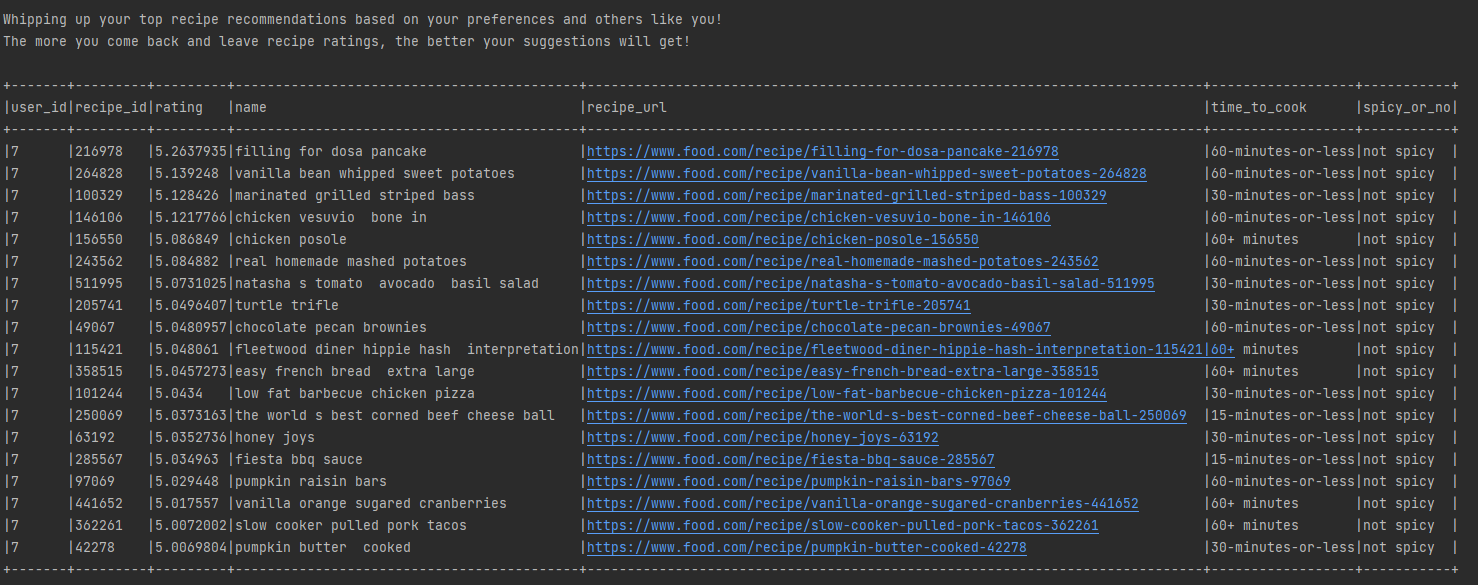Image resolution: width=1478 pixels, height=585 pixels.
Task: Visit the world's best corned beef cheese ball link
Action: coord(886,416)
